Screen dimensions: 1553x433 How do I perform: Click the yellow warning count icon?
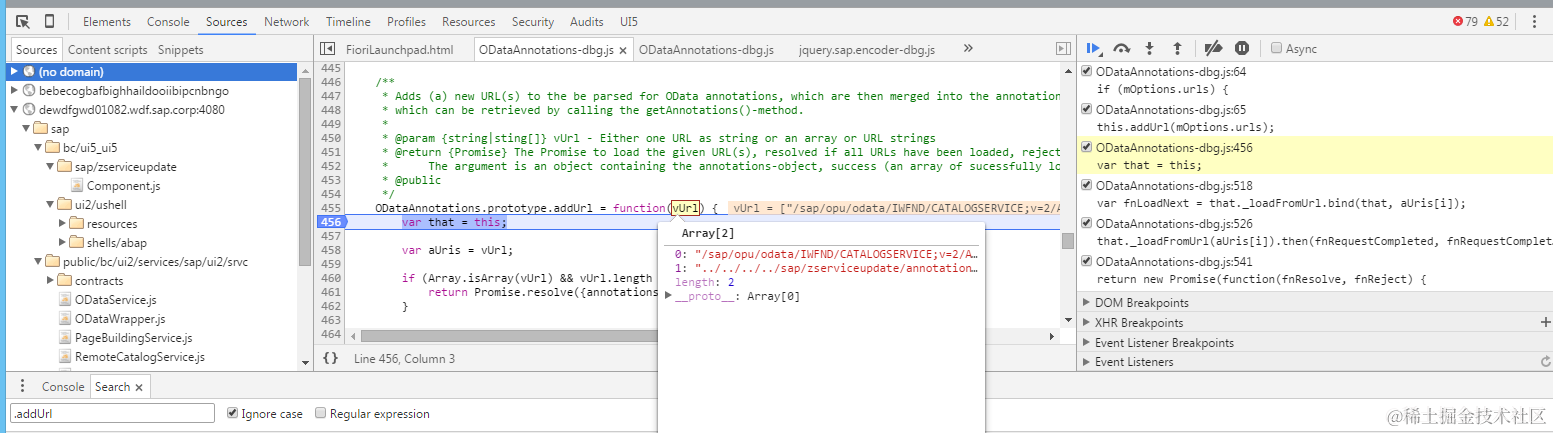[1489, 21]
